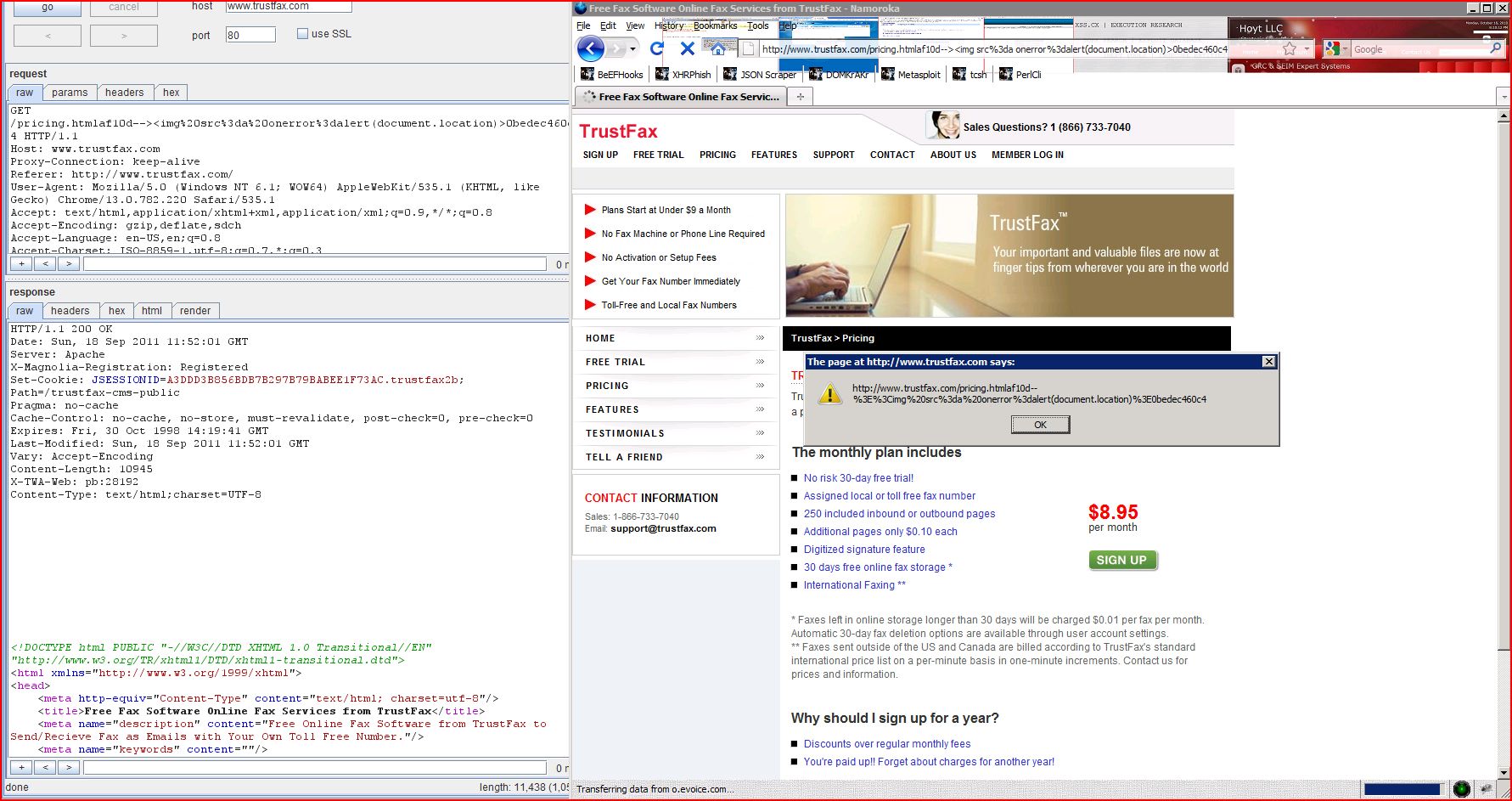This screenshot has height=801, width=1512.
Task: Expand the HOME sidebar chevron
Action: coord(760,338)
